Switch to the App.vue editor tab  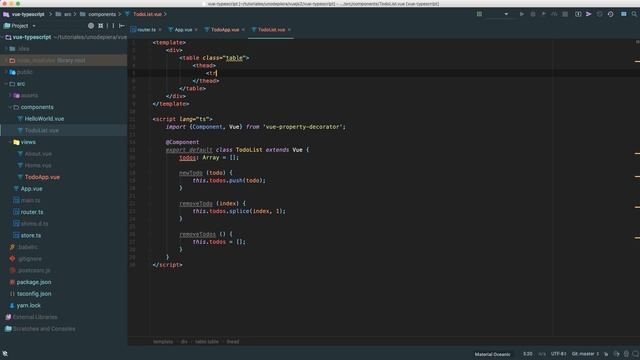pos(183,30)
